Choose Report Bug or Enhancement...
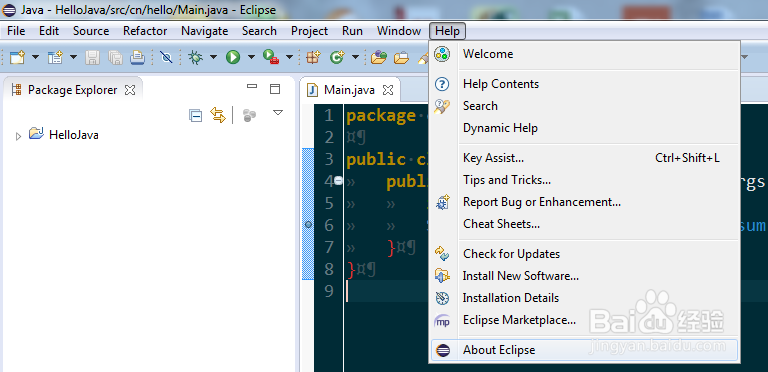 [584, 202]
